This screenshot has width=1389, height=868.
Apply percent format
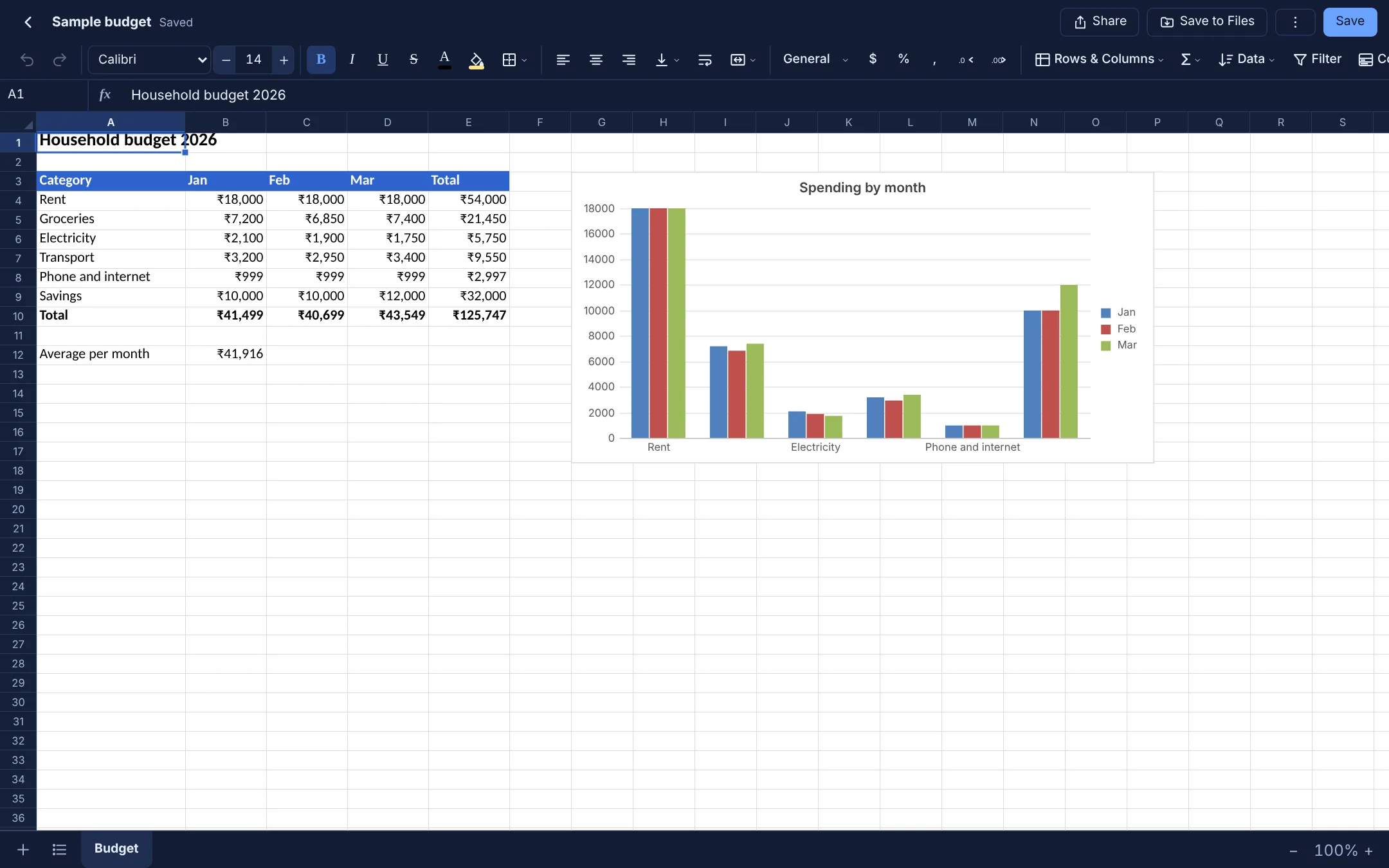[x=903, y=59]
